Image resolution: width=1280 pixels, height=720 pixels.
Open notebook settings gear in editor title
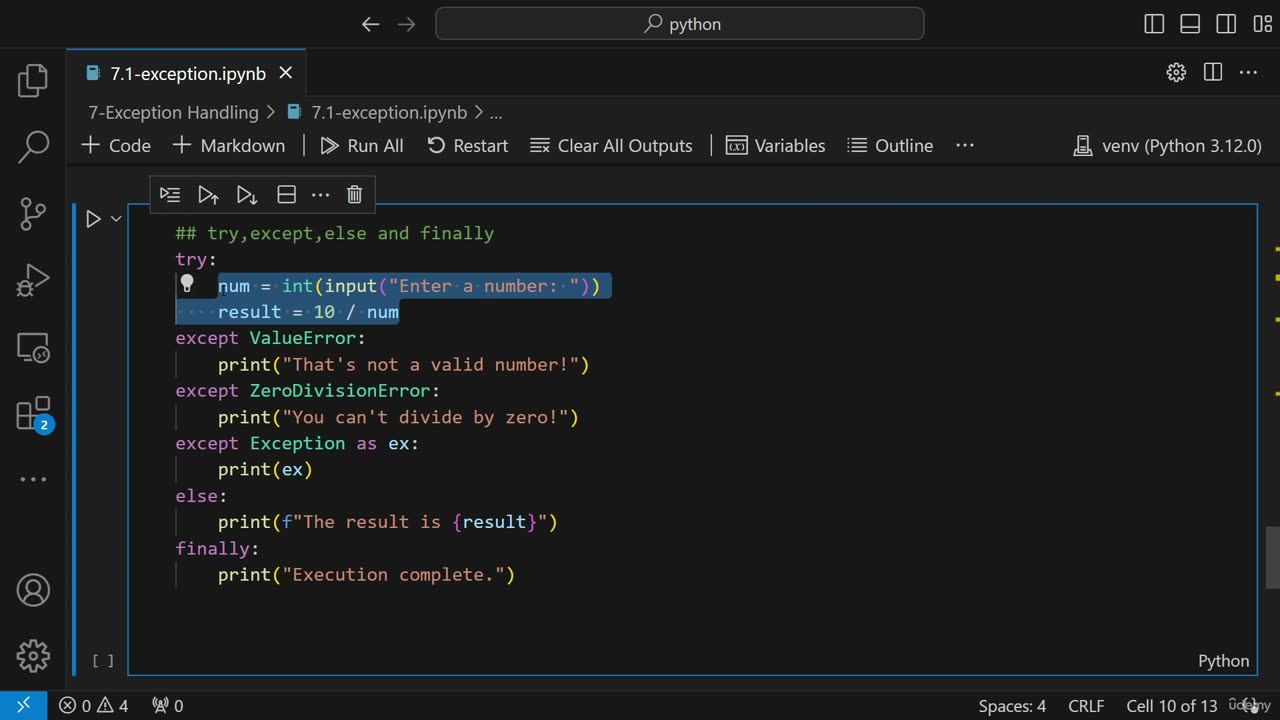1176,72
